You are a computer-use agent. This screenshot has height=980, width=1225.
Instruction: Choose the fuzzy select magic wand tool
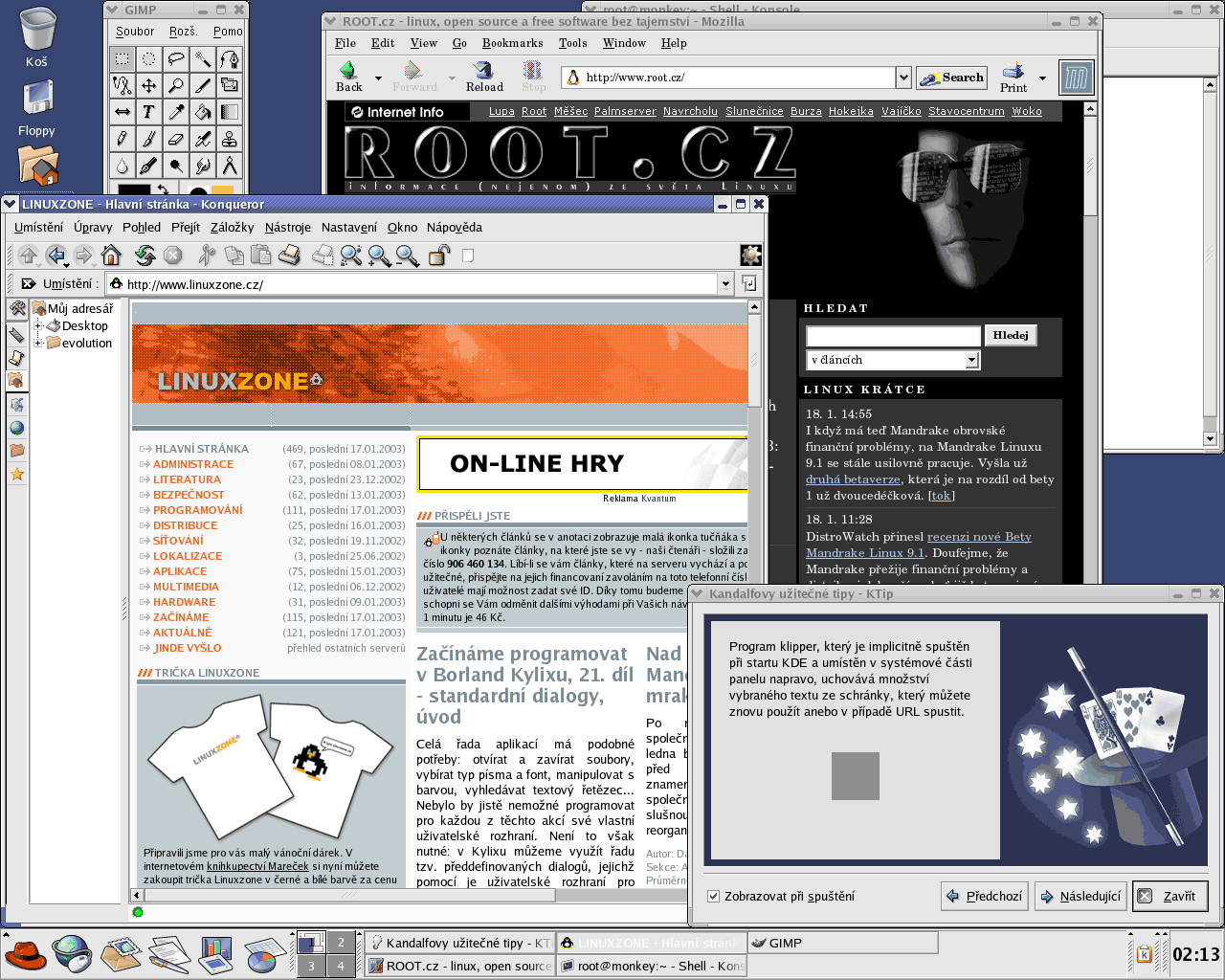203,59
